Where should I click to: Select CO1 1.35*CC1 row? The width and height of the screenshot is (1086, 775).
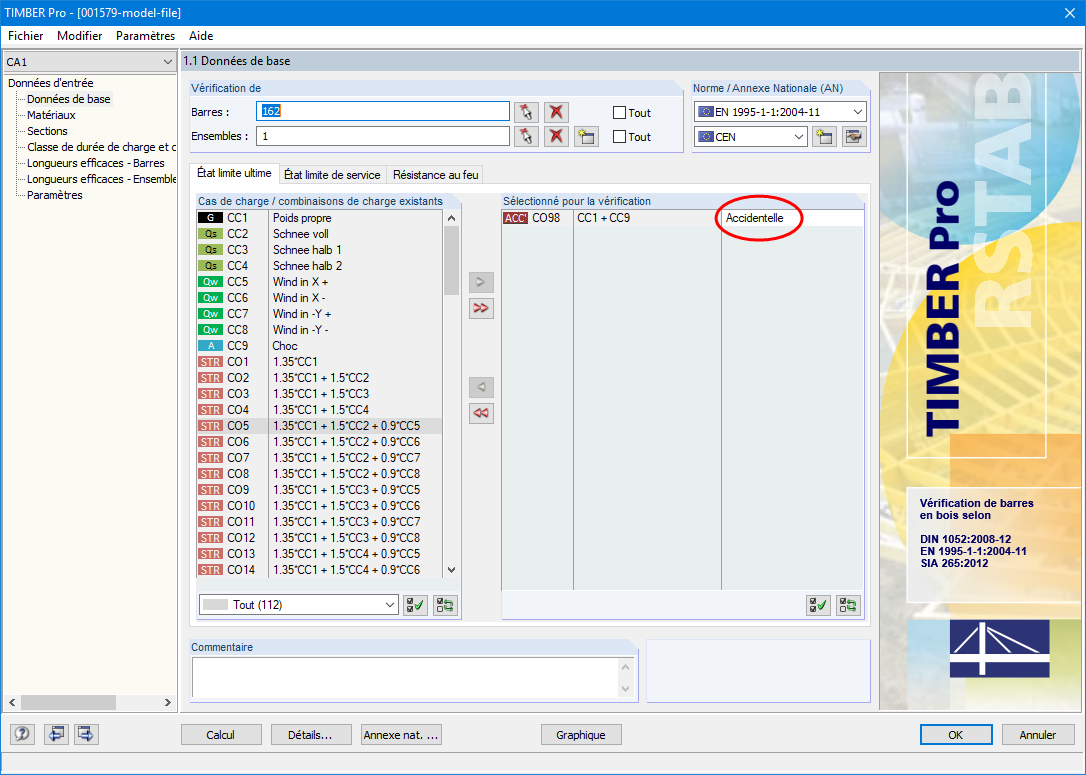coord(319,362)
